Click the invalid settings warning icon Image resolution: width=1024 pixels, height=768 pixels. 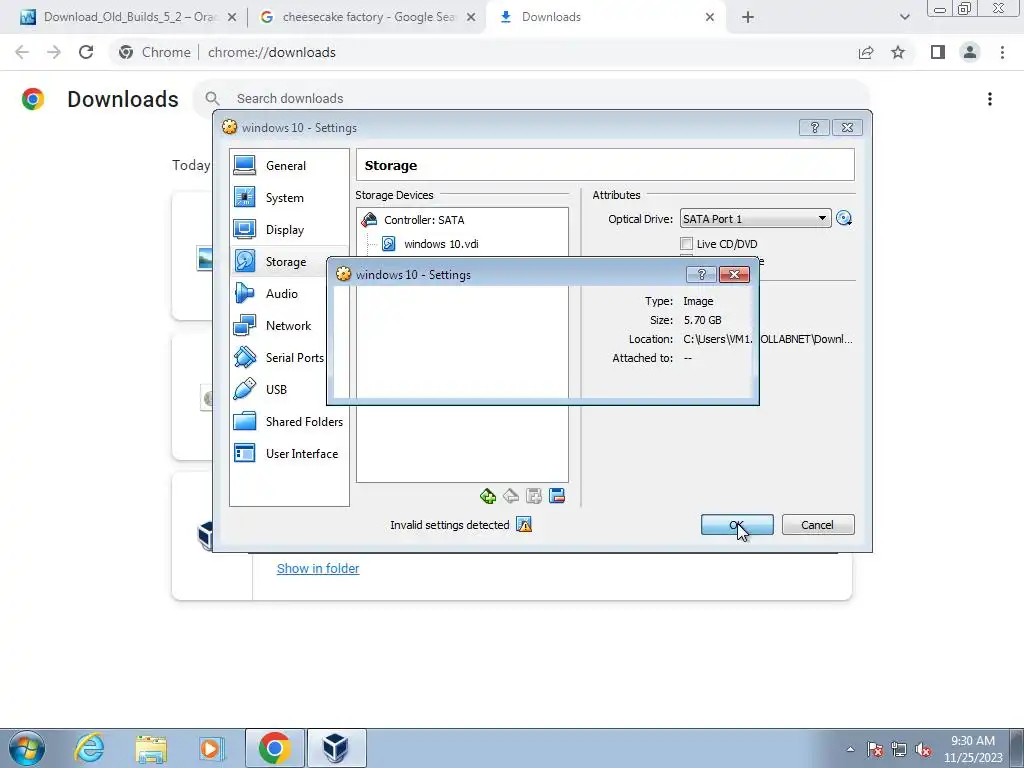click(524, 524)
